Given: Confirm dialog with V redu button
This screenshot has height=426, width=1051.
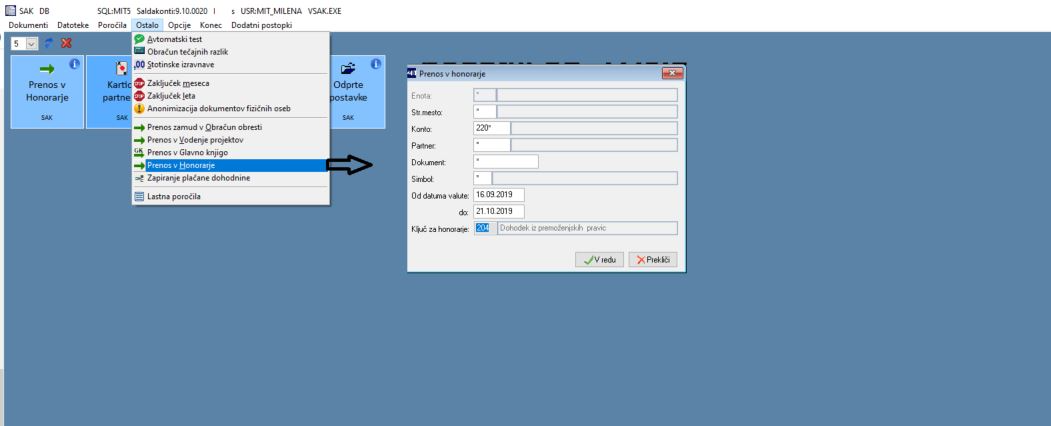Looking at the screenshot, I should coord(599,260).
